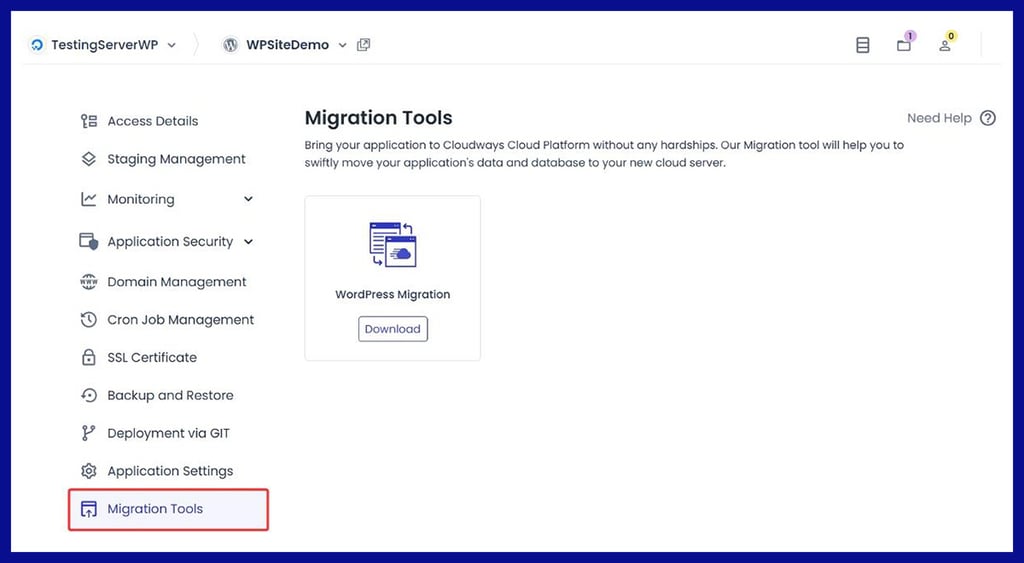Open Application Settings page

coord(168,471)
